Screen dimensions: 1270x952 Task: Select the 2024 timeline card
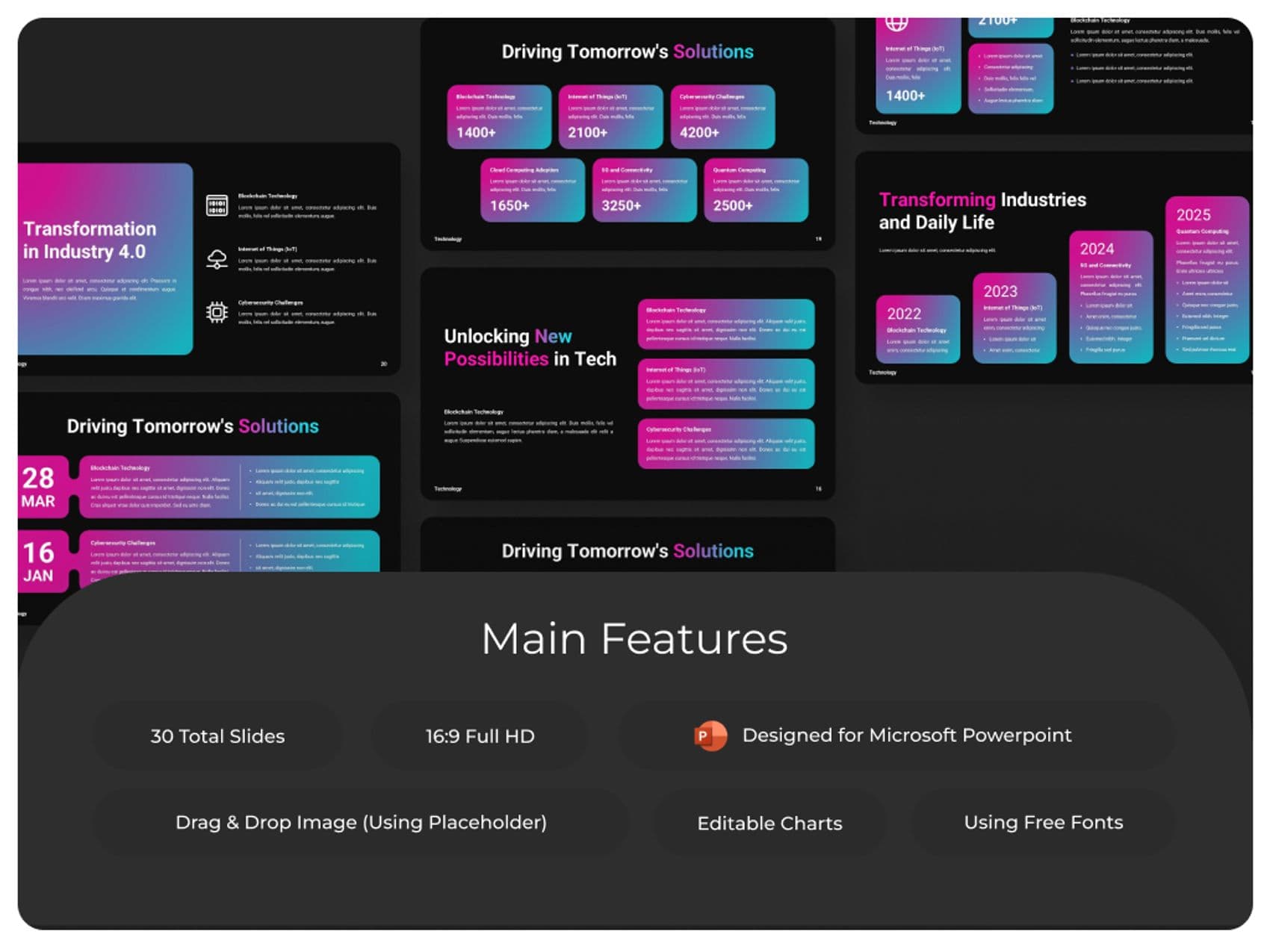(1111, 297)
